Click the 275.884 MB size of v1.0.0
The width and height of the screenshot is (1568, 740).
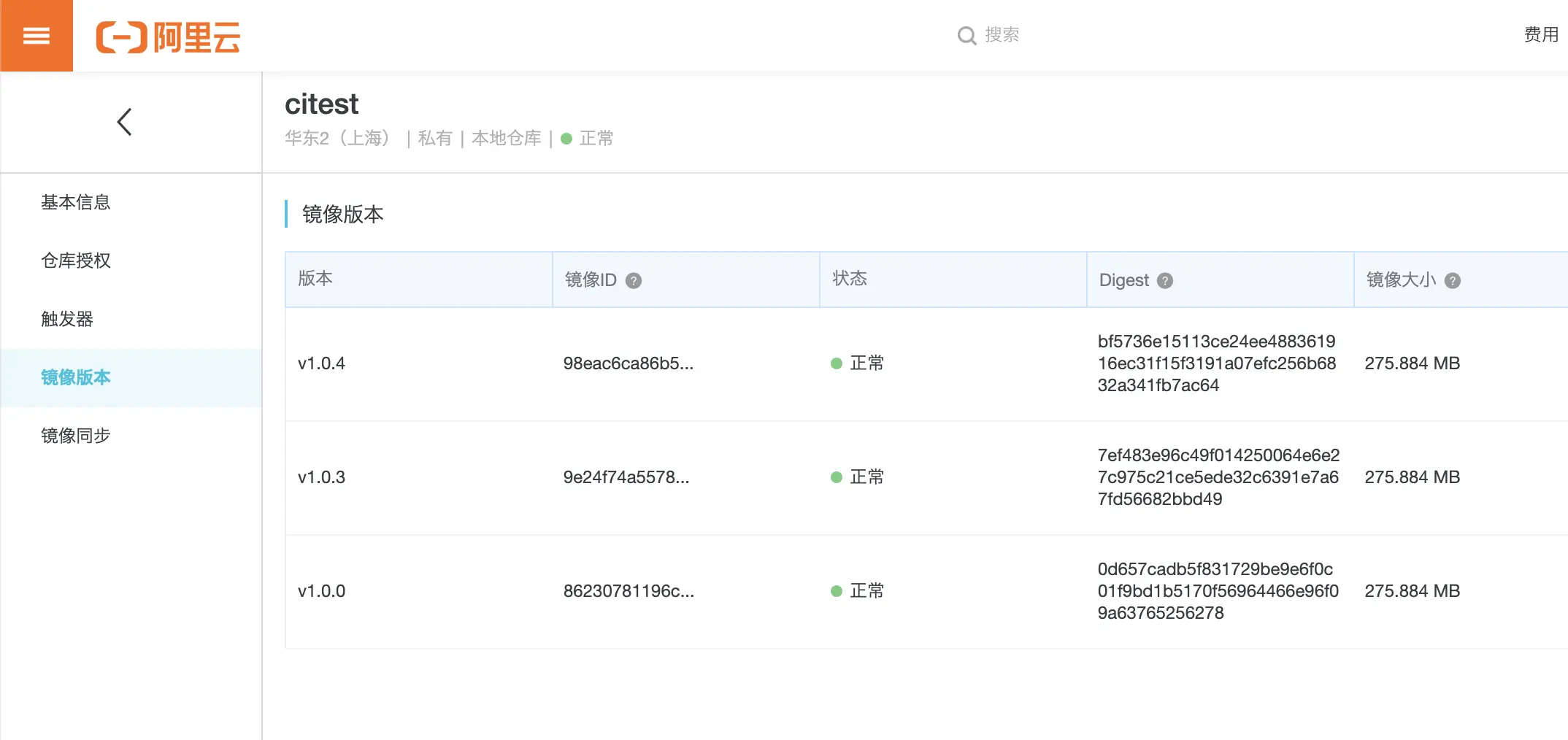click(x=1413, y=591)
